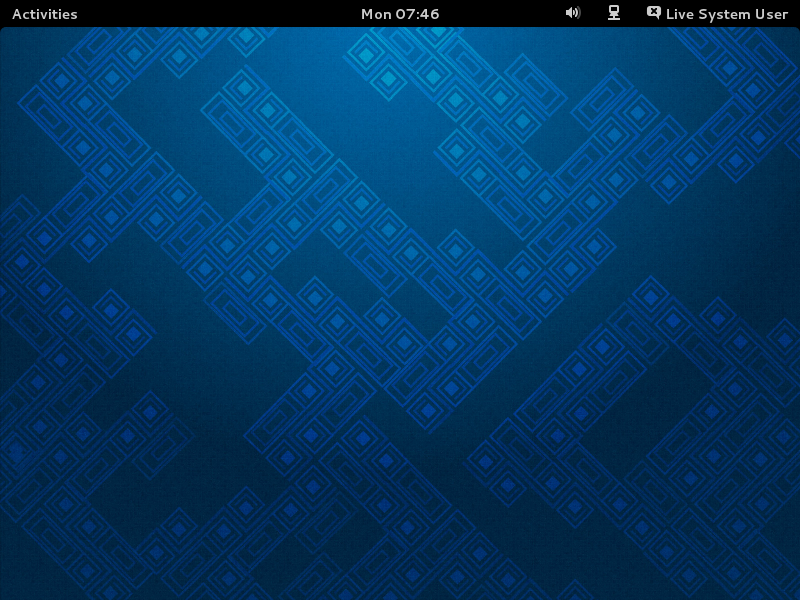Click the "Mon" day in the clock
The width and height of the screenshot is (800, 600).
coord(376,14)
